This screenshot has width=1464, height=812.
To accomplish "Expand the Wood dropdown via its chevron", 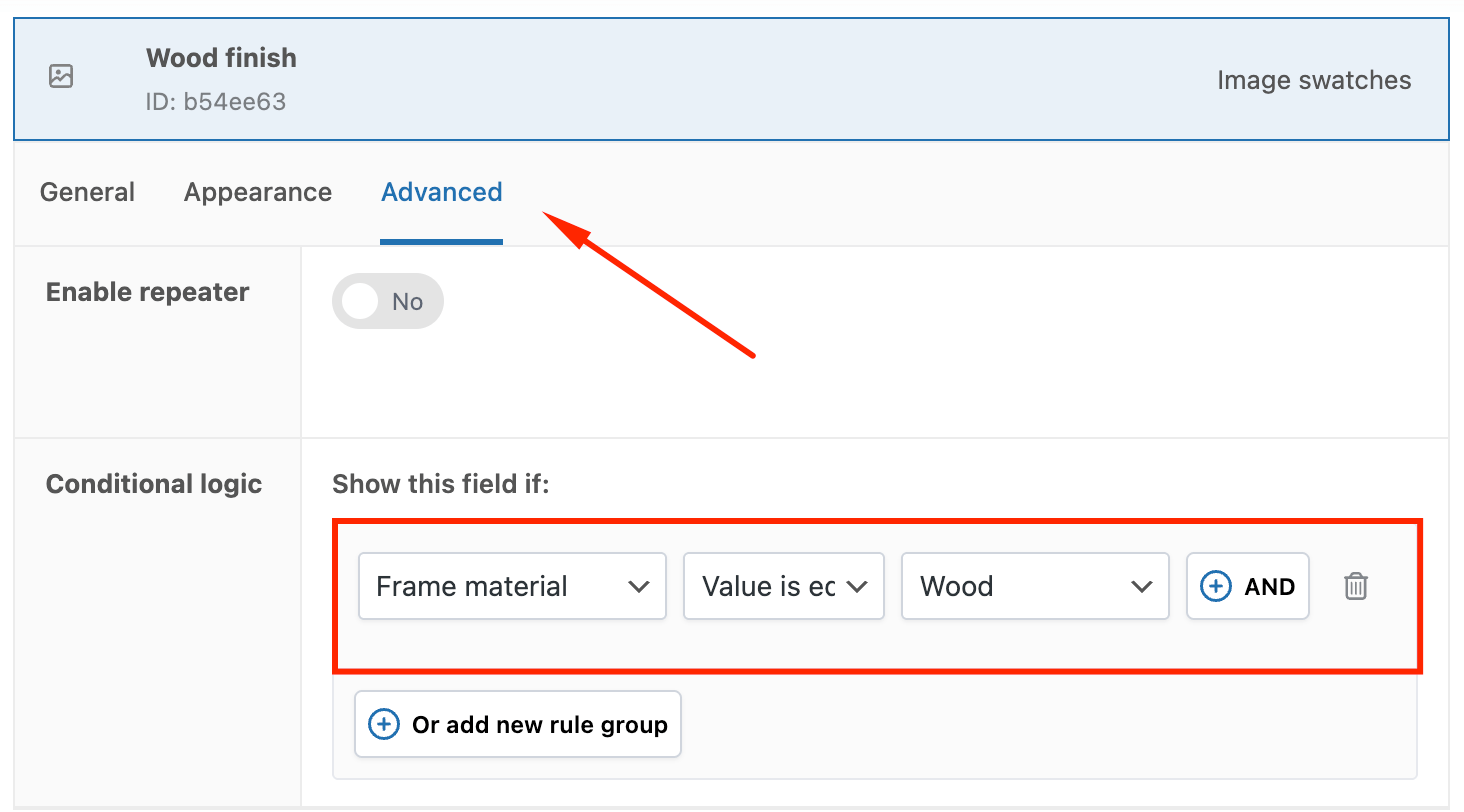I will [1143, 586].
